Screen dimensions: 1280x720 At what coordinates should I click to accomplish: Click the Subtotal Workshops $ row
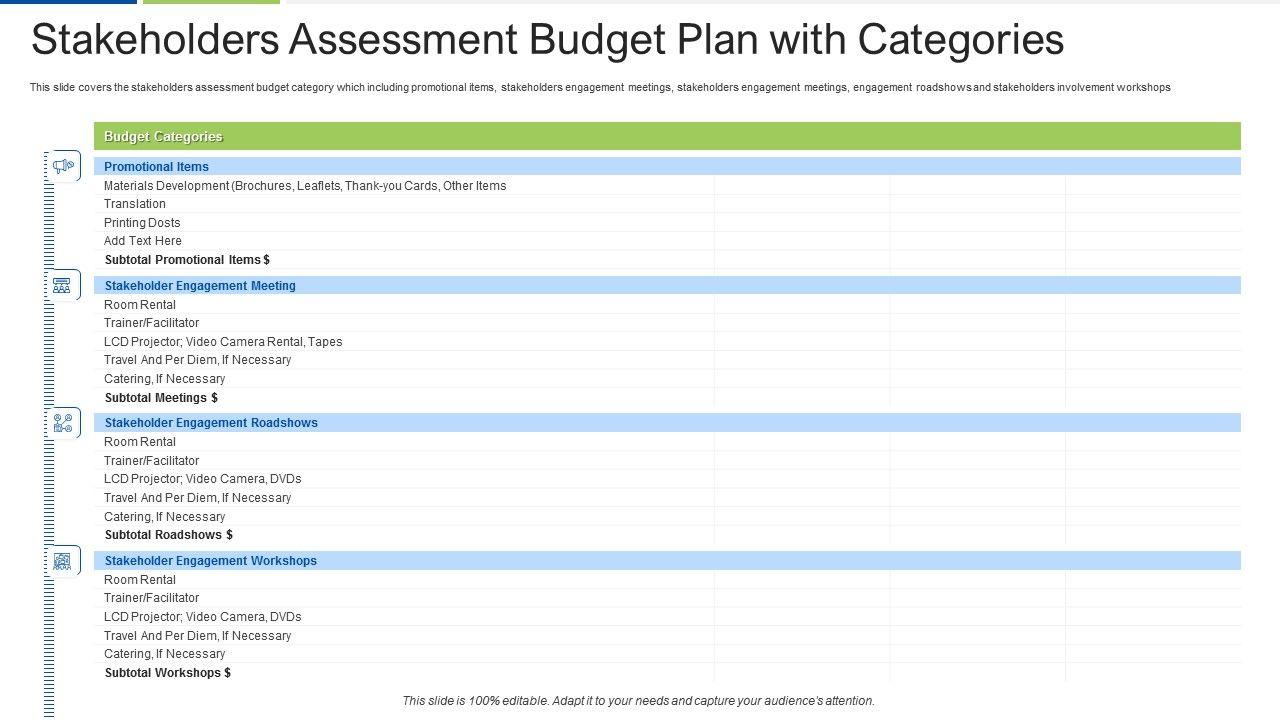(167, 673)
